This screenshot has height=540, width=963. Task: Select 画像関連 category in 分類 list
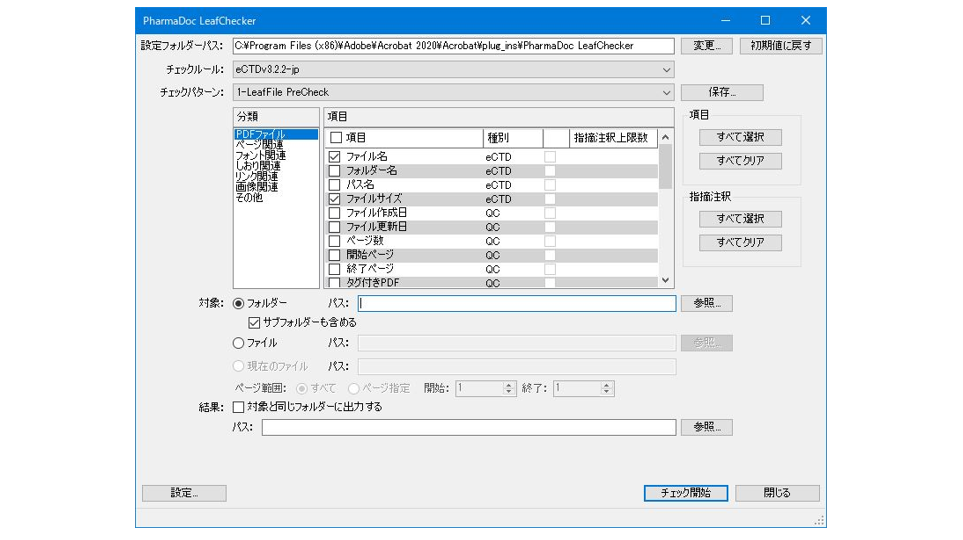pyautogui.click(x=256, y=187)
